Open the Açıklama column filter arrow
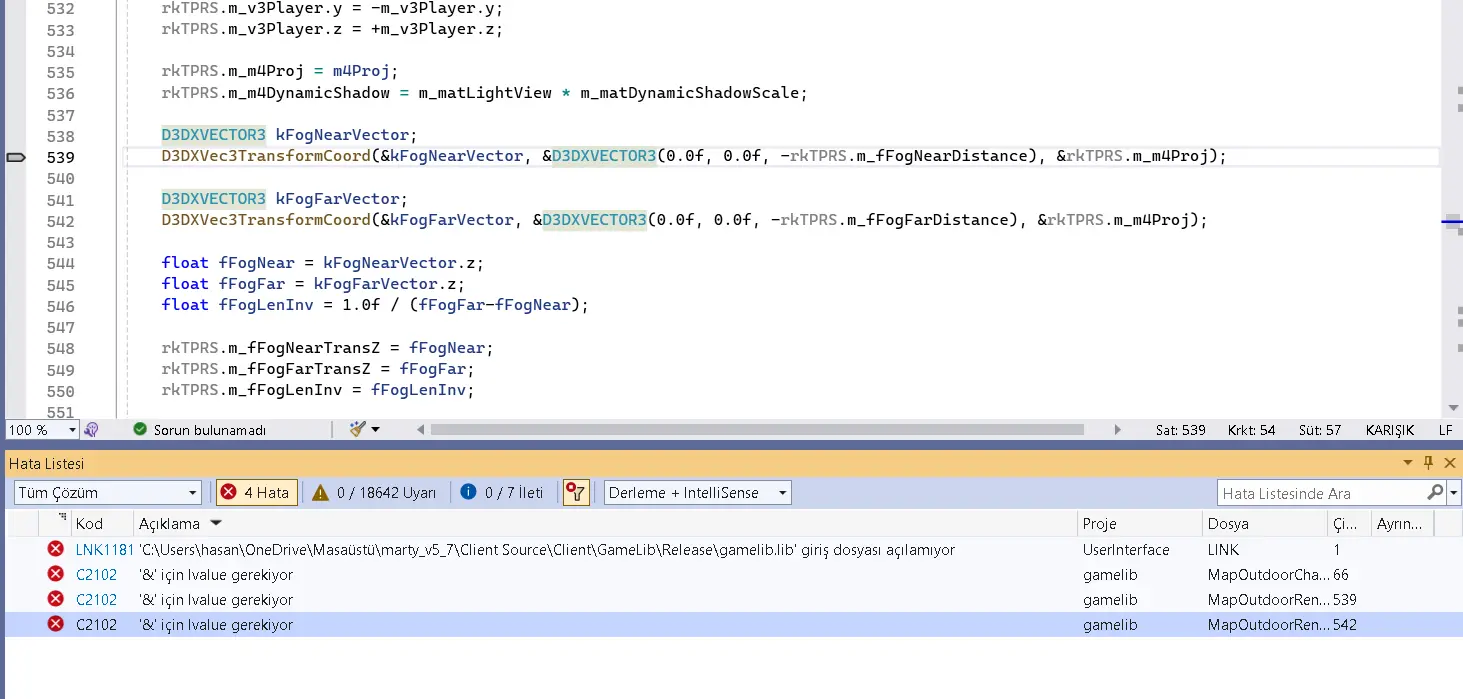Viewport: 1463px width, 699px height. [x=217, y=523]
